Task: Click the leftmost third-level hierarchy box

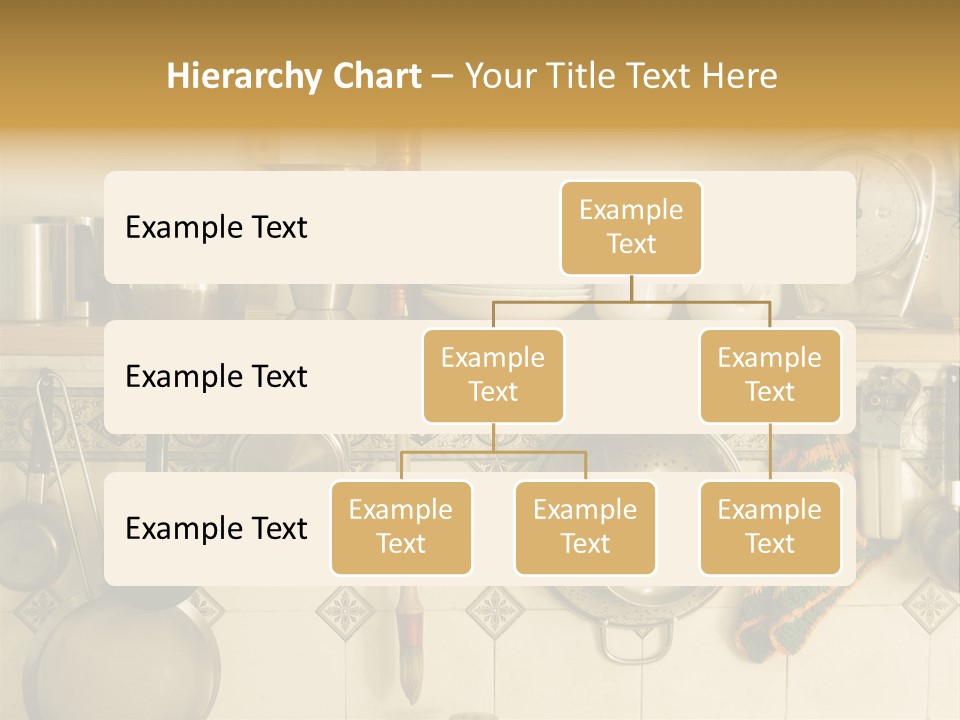Action: [401, 527]
